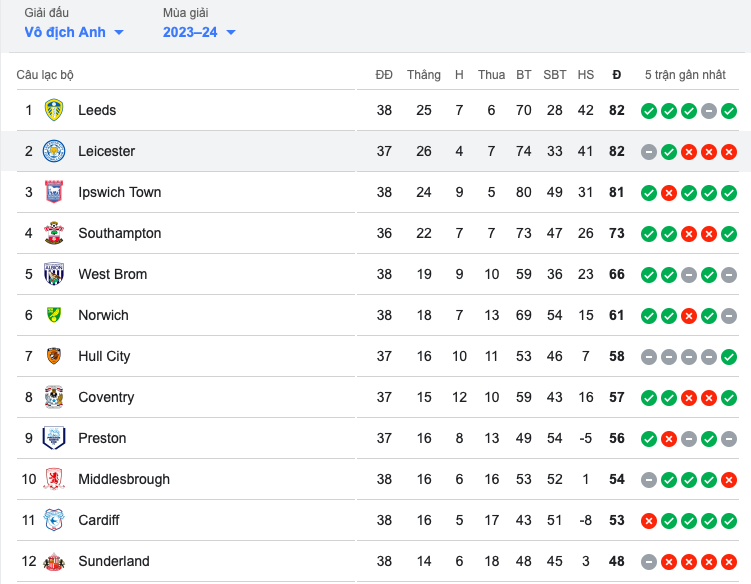The image size is (751, 584).
Task: Open the Vô địch Anh league dropdown
Action: tap(74, 32)
